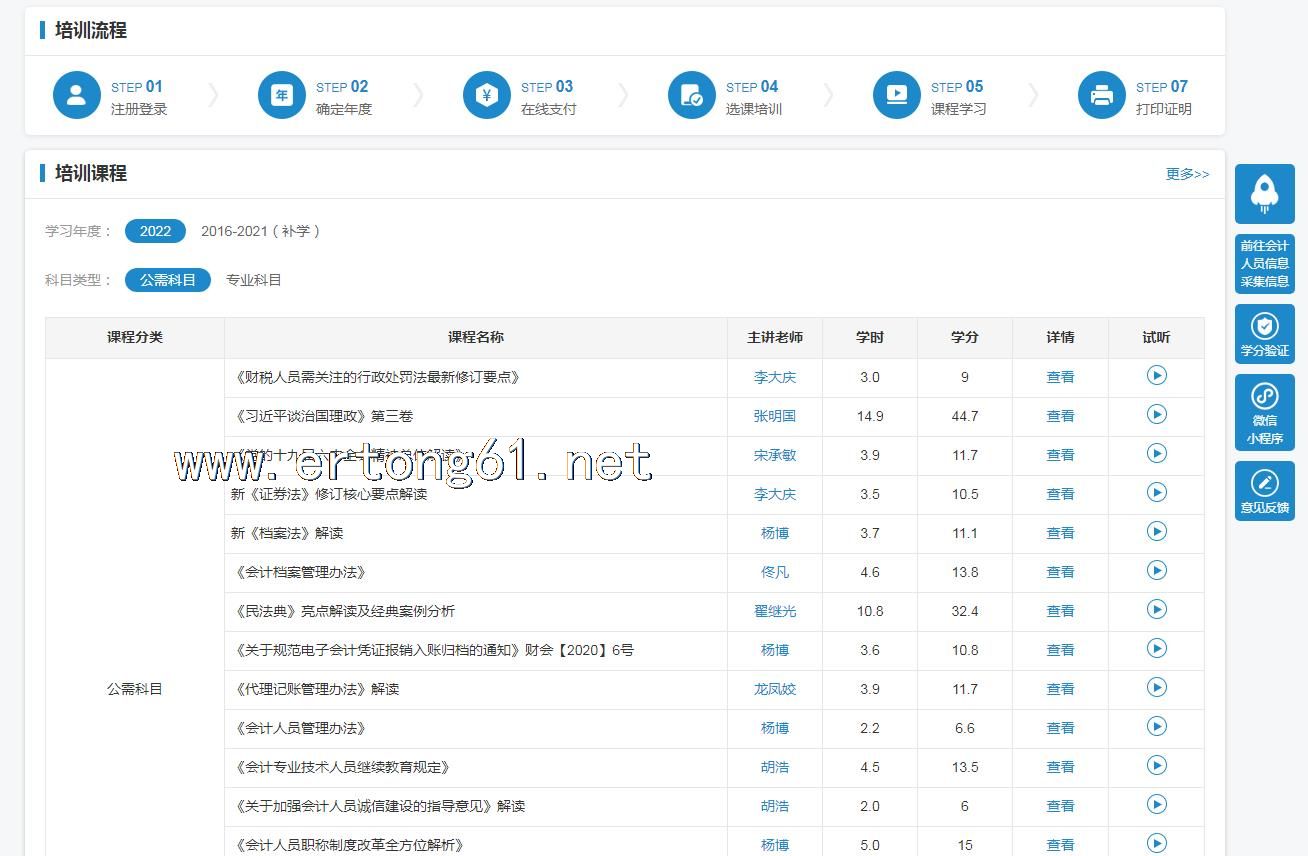Click the 选课培训 step 04 icon
Viewport: 1308px width, 856px height.
tap(692, 96)
